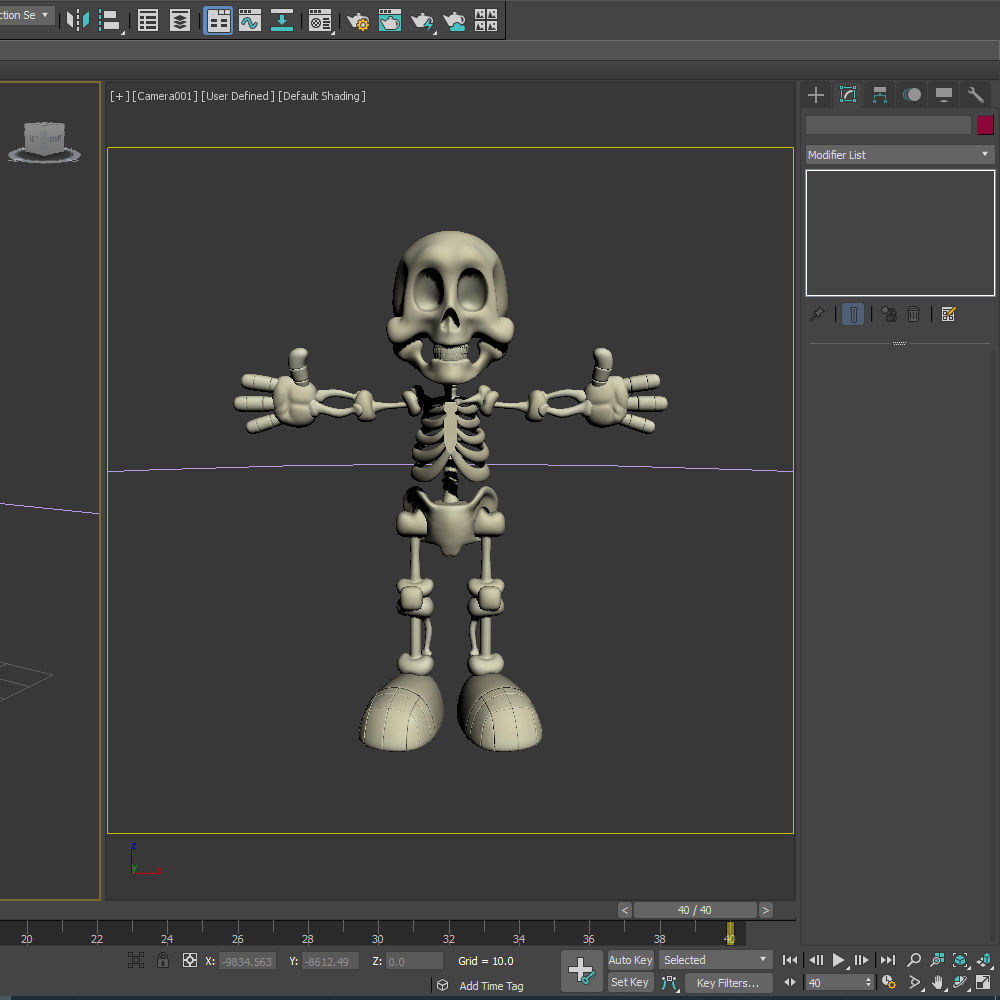The image size is (1000, 1000).
Task: Click the Y coordinate field
Action: pyautogui.click(x=330, y=961)
